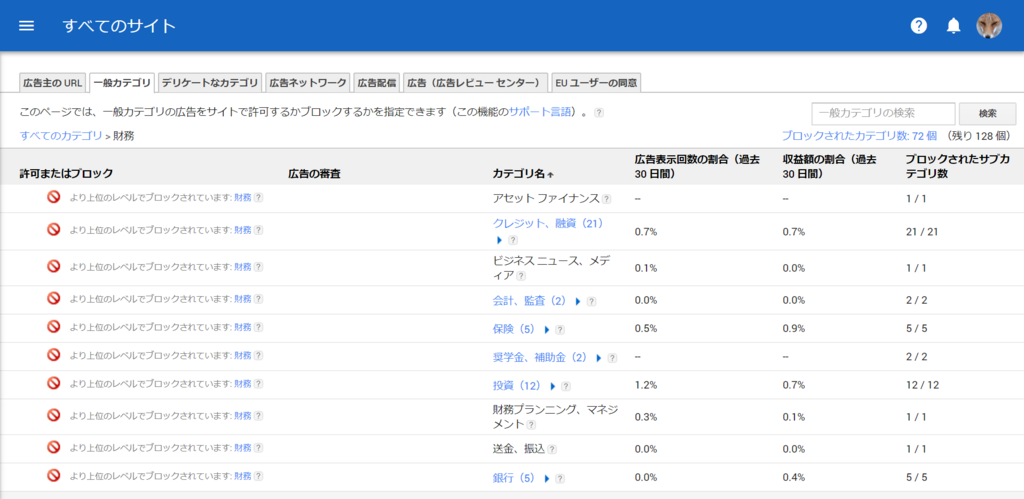1024x499 pixels.
Task: Open help tooltip next to 投資 category
Action: tap(566, 387)
